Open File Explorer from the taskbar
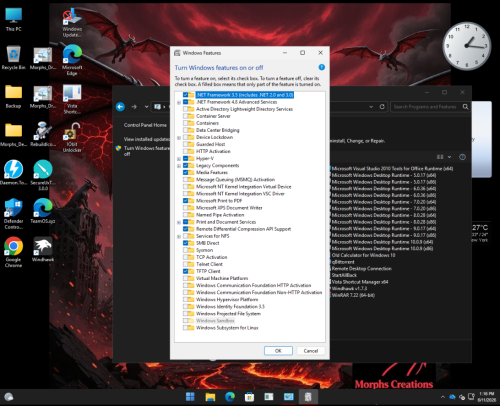 point(210,397)
